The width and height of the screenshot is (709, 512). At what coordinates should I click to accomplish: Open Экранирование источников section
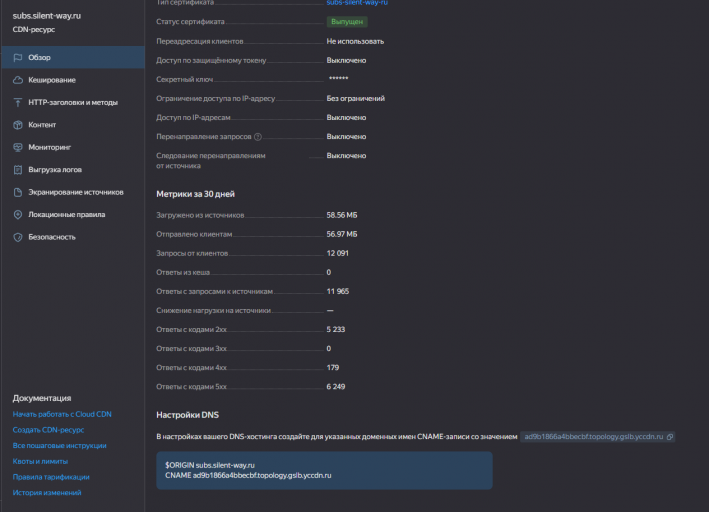(73, 192)
